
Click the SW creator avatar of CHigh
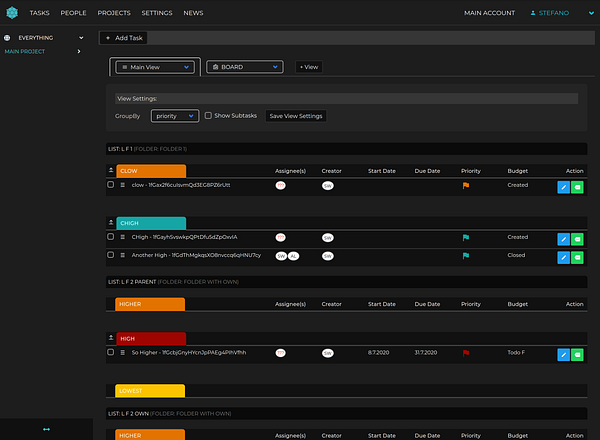pos(328,238)
